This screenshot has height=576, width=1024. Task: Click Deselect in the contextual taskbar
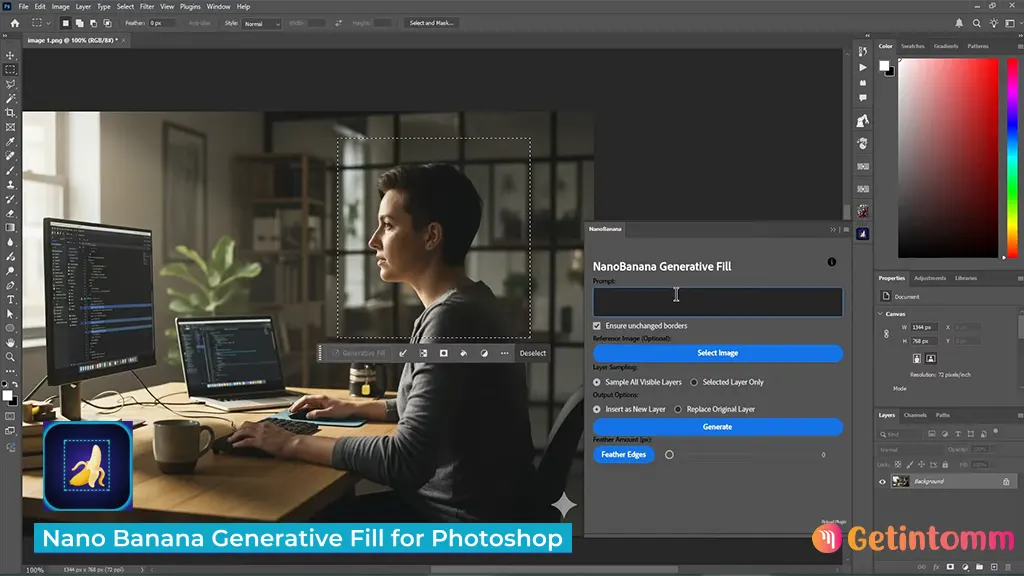pos(533,353)
